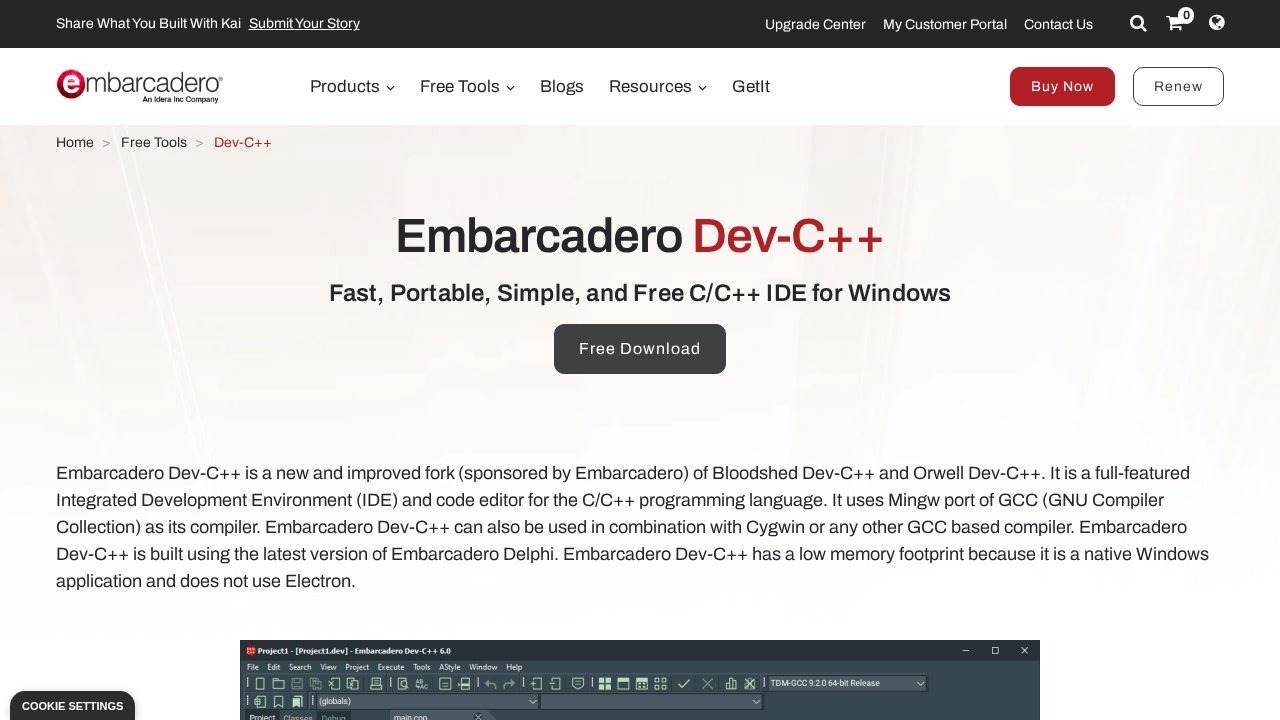Click Edit menu in Dev-C++ screenshot
The width and height of the screenshot is (1280, 720).
[x=274, y=667]
